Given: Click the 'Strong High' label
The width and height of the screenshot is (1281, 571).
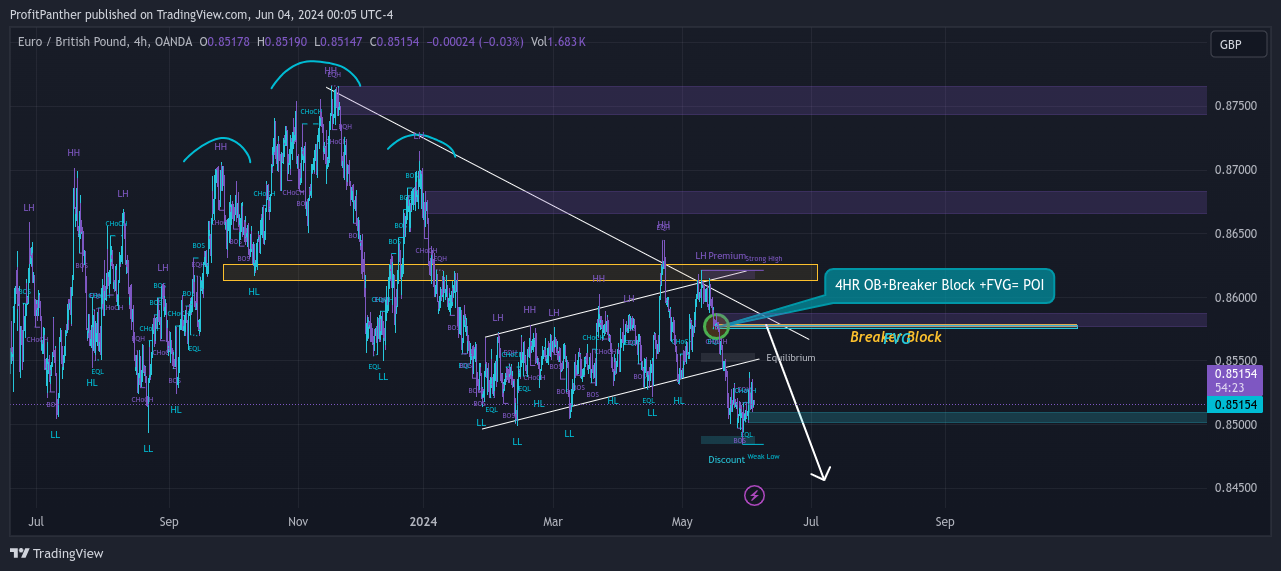Looking at the screenshot, I should click(765, 258).
